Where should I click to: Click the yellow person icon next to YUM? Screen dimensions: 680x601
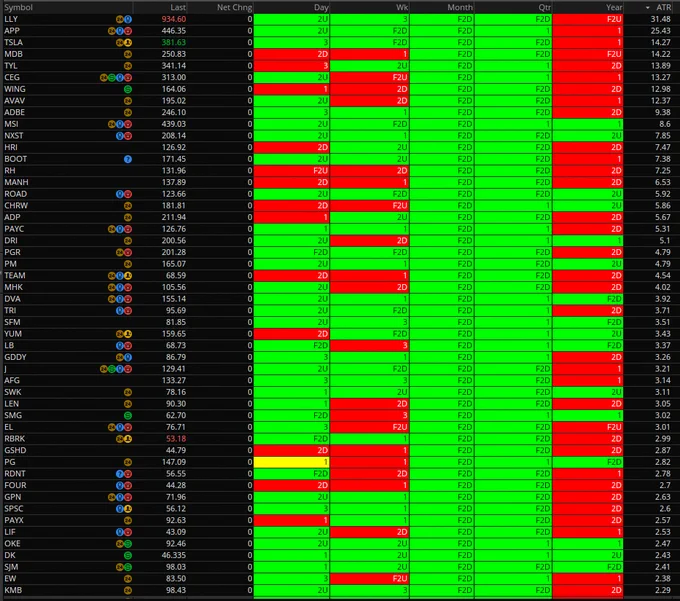tap(128, 334)
